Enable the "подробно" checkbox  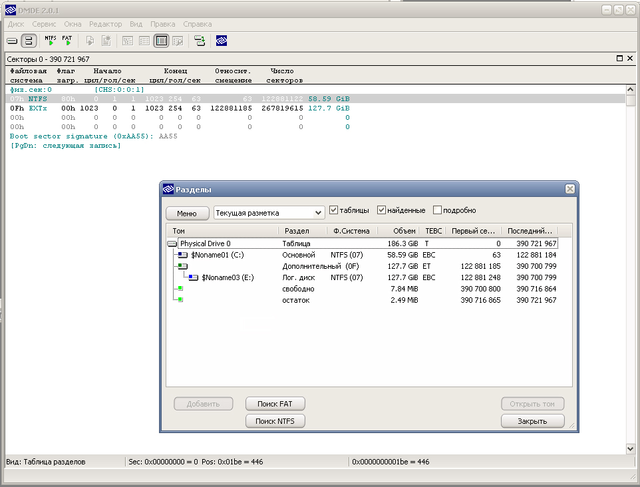coord(436,211)
